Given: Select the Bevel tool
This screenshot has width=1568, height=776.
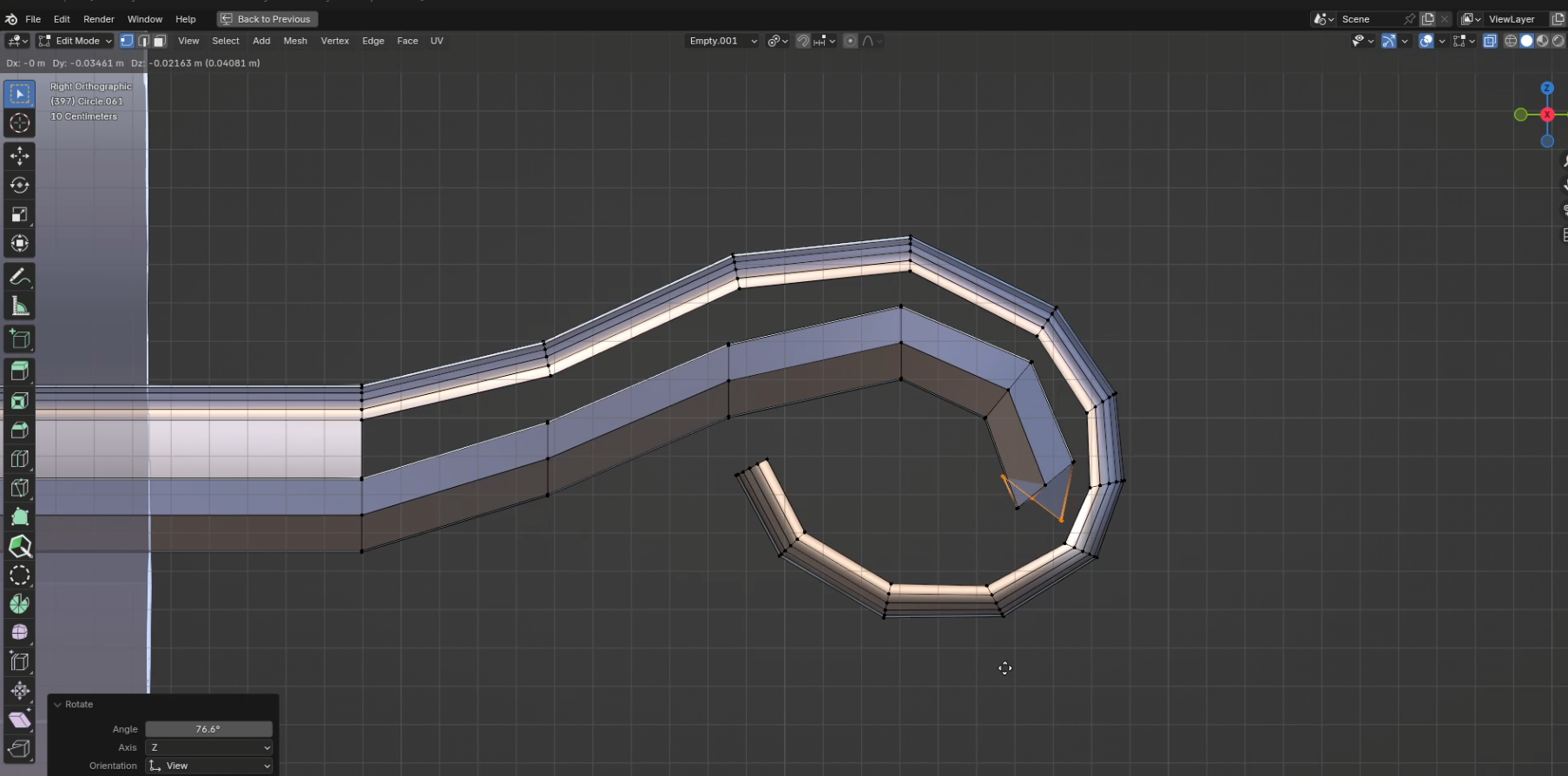Looking at the screenshot, I should pos(20,431).
